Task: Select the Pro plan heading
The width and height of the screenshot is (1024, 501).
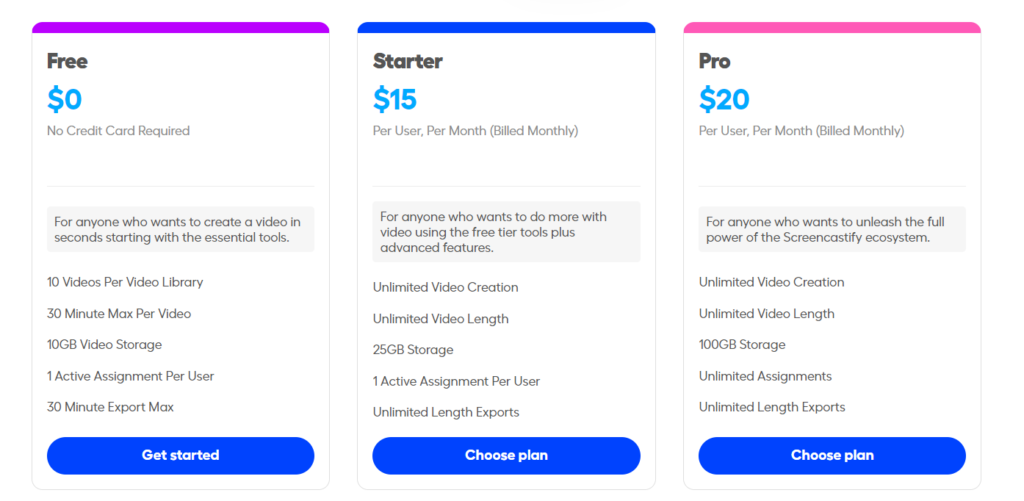Action: (x=714, y=61)
